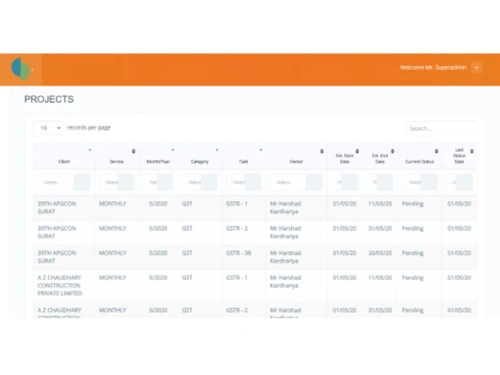Sort by the Owner column header
Viewport: 500px width, 375px height.
(x=296, y=157)
